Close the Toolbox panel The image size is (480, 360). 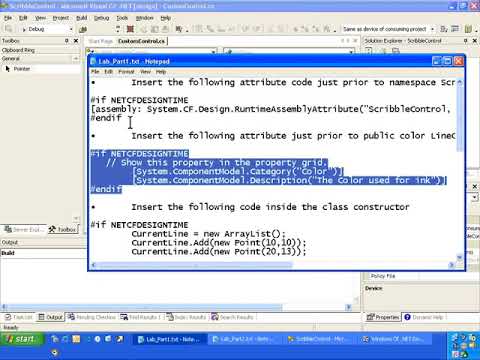(x=76, y=41)
